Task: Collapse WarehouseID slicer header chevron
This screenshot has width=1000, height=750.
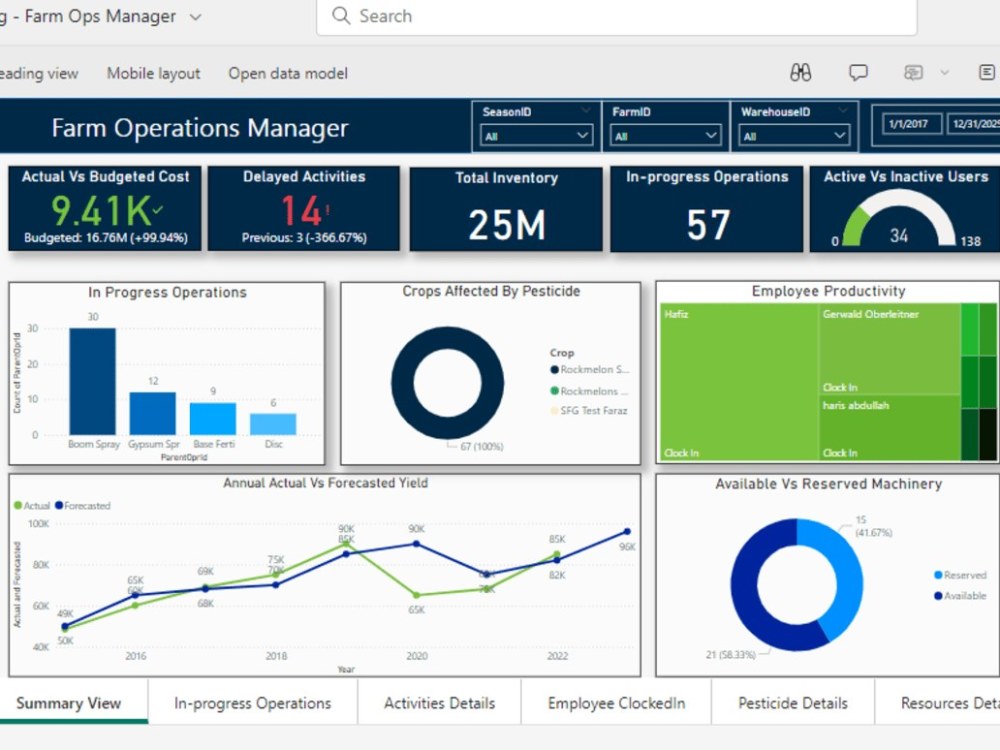Action: coord(843,110)
